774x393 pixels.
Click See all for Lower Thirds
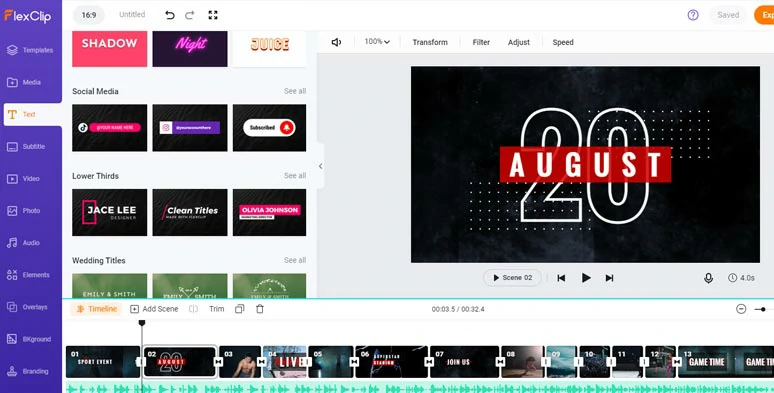coord(295,176)
